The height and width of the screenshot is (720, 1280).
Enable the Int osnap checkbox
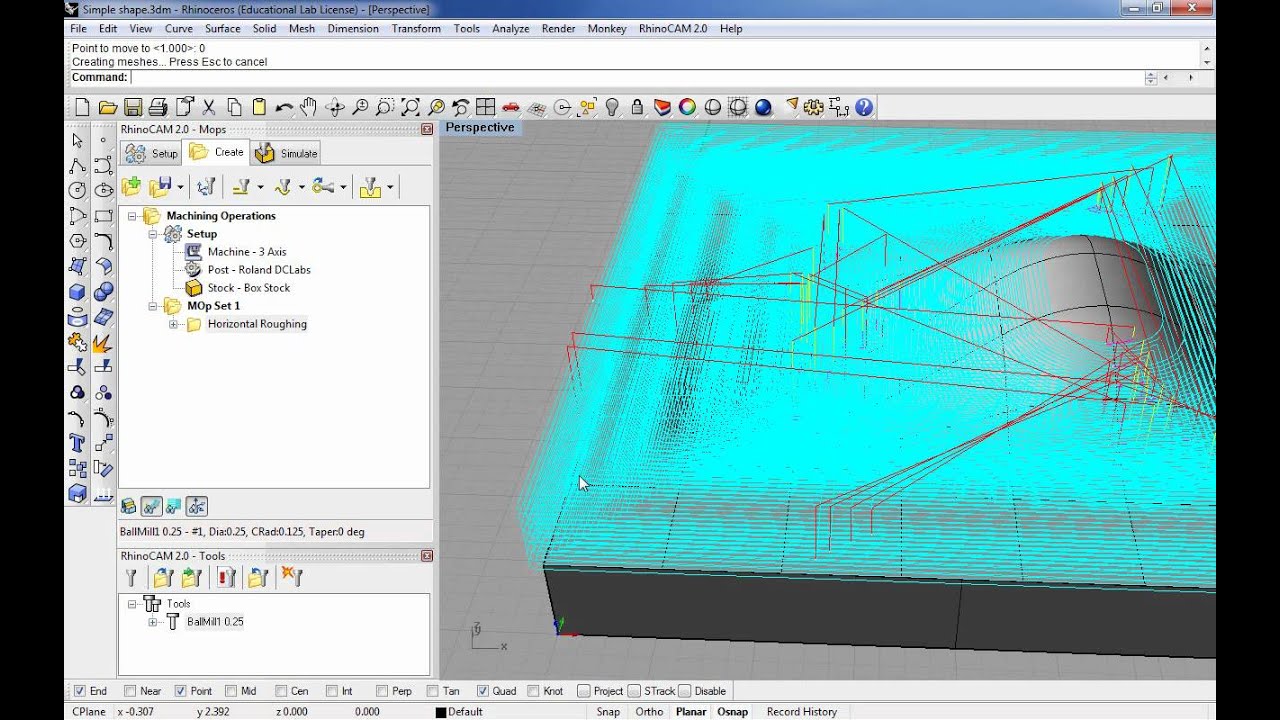(x=331, y=691)
